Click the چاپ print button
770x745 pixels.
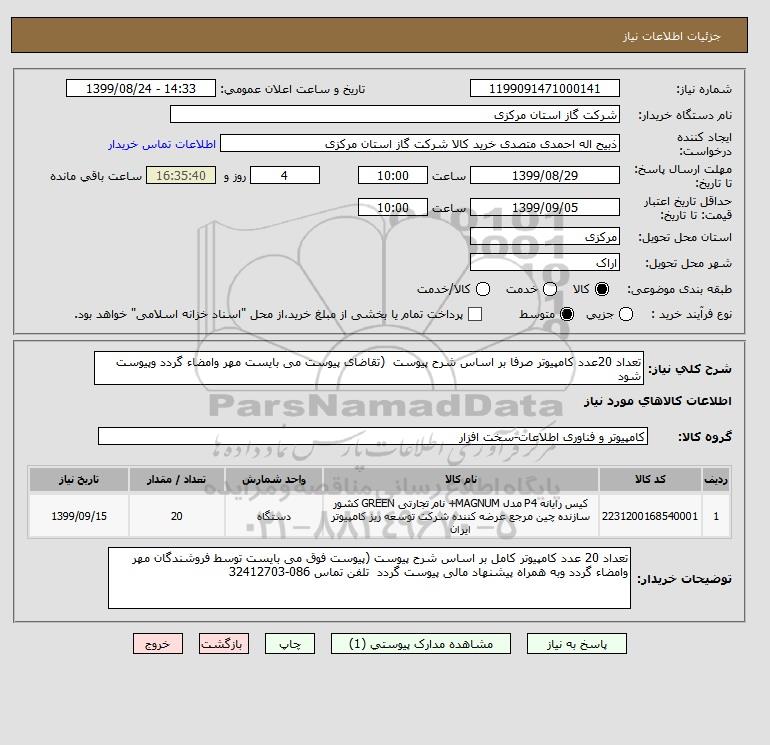pyautogui.click(x=290, y=644)
